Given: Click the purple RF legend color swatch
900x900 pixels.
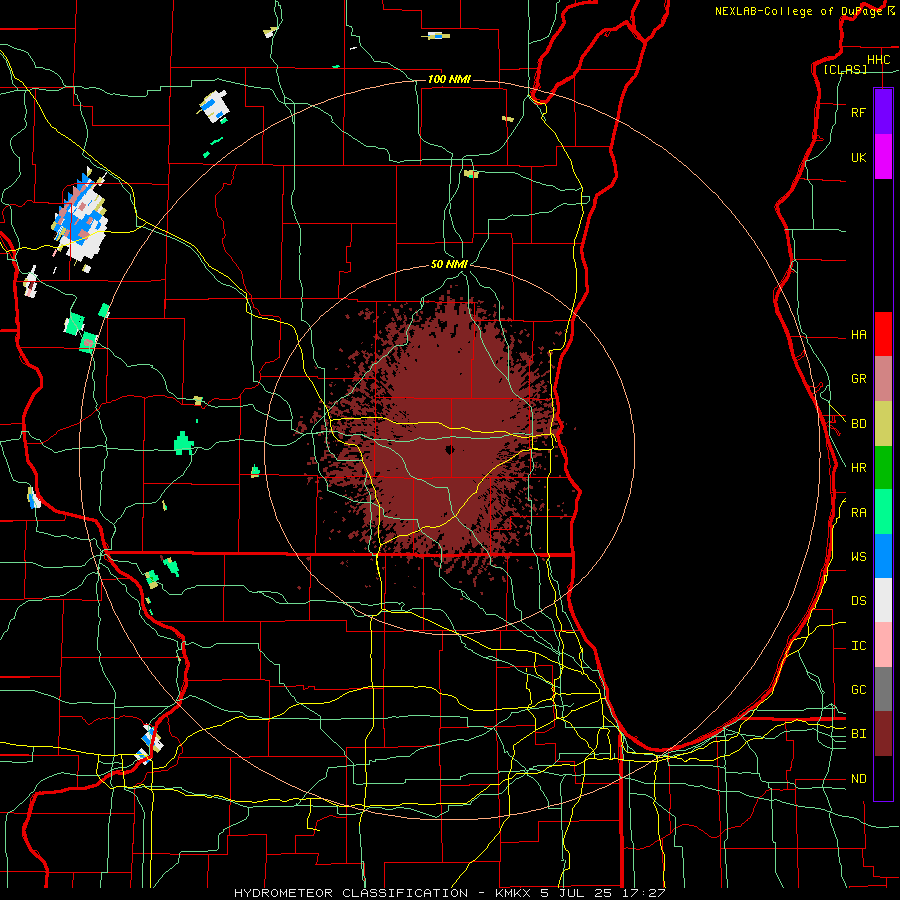Looking at the screenshot, I should pos(883,112).
